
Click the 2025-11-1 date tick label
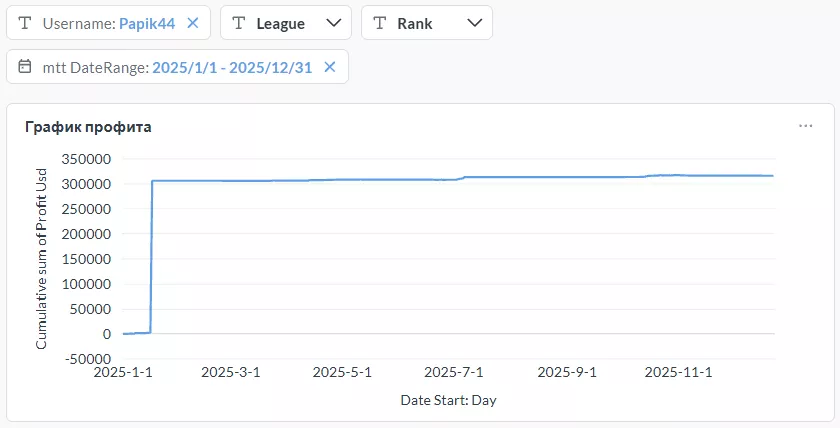point(679,373)
